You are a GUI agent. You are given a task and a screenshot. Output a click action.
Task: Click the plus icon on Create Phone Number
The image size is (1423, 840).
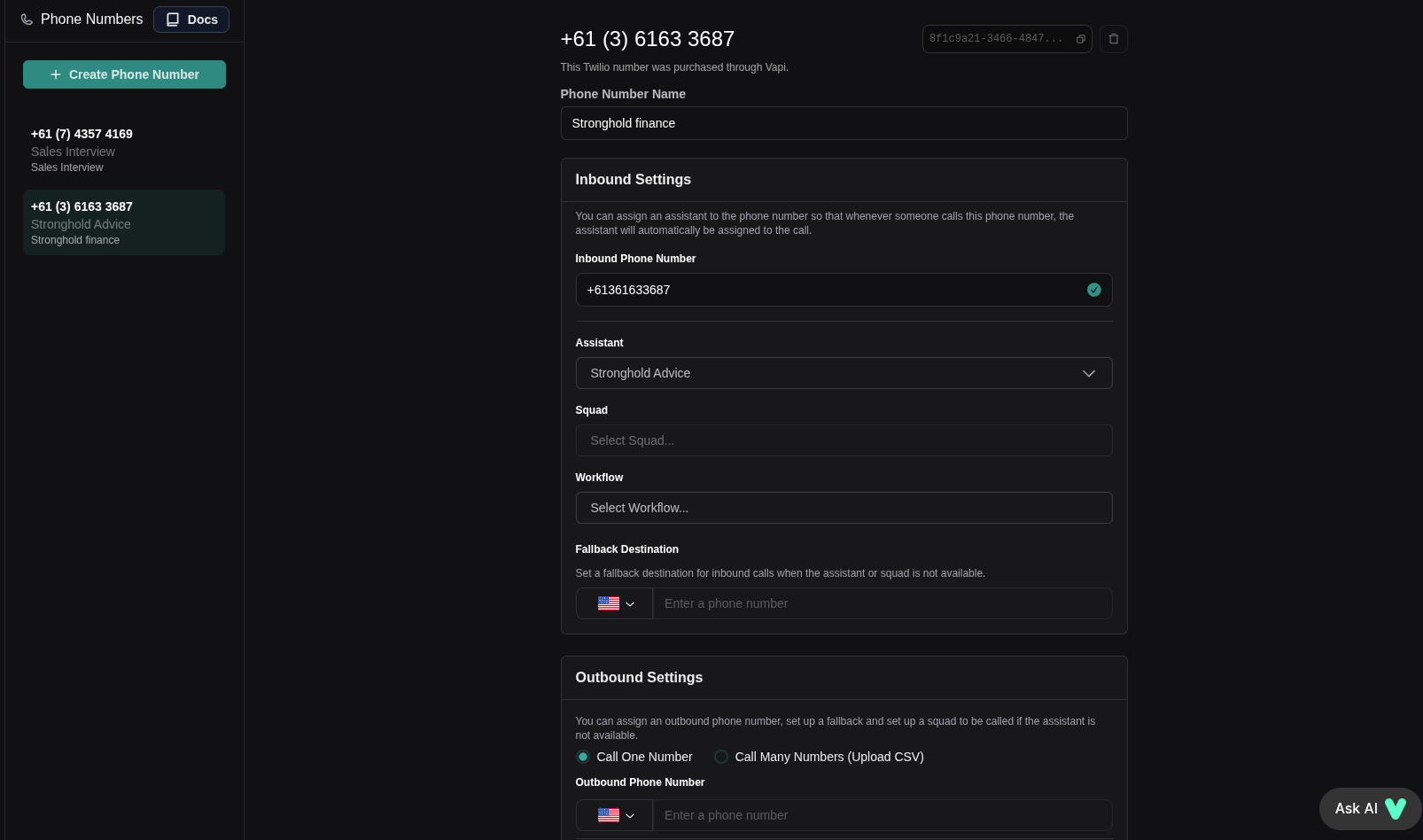(x=56, y=74)
